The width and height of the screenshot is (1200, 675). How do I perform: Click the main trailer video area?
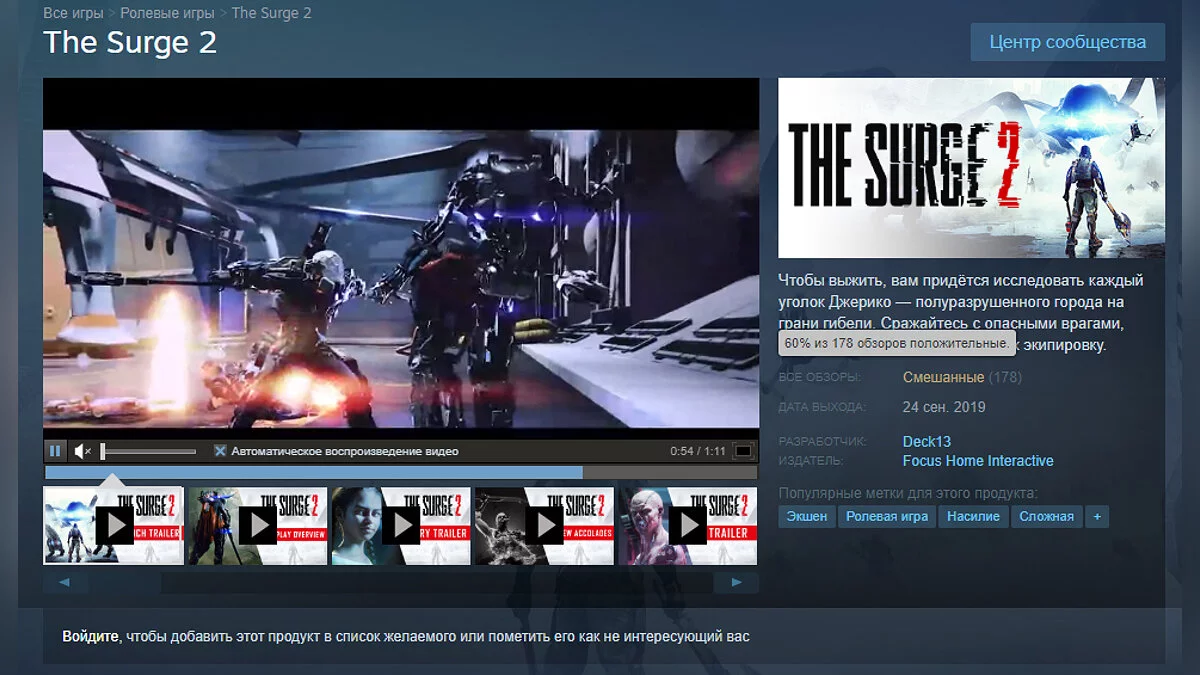(401, 258)
